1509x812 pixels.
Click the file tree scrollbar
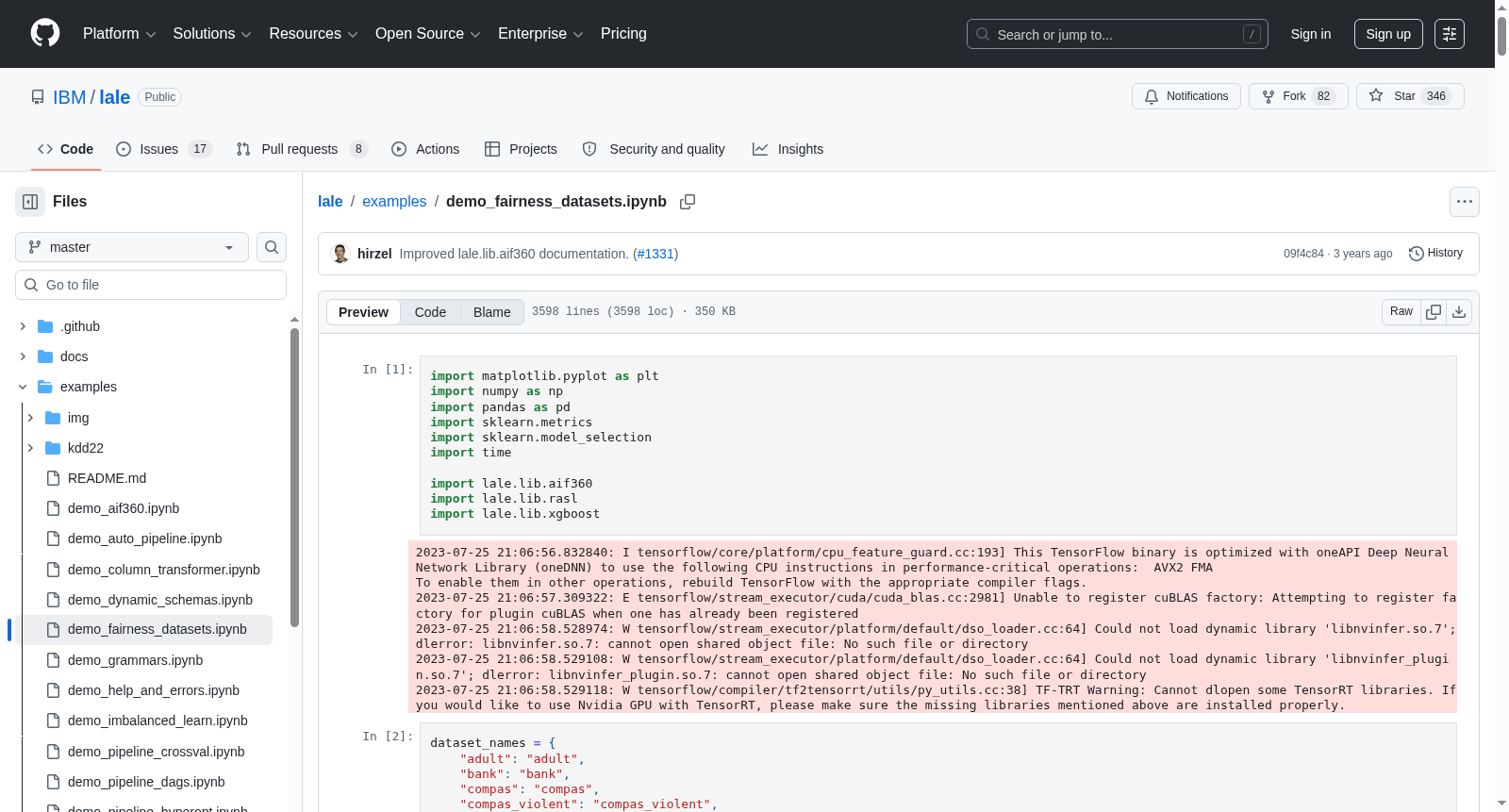[x=294, y=477]
